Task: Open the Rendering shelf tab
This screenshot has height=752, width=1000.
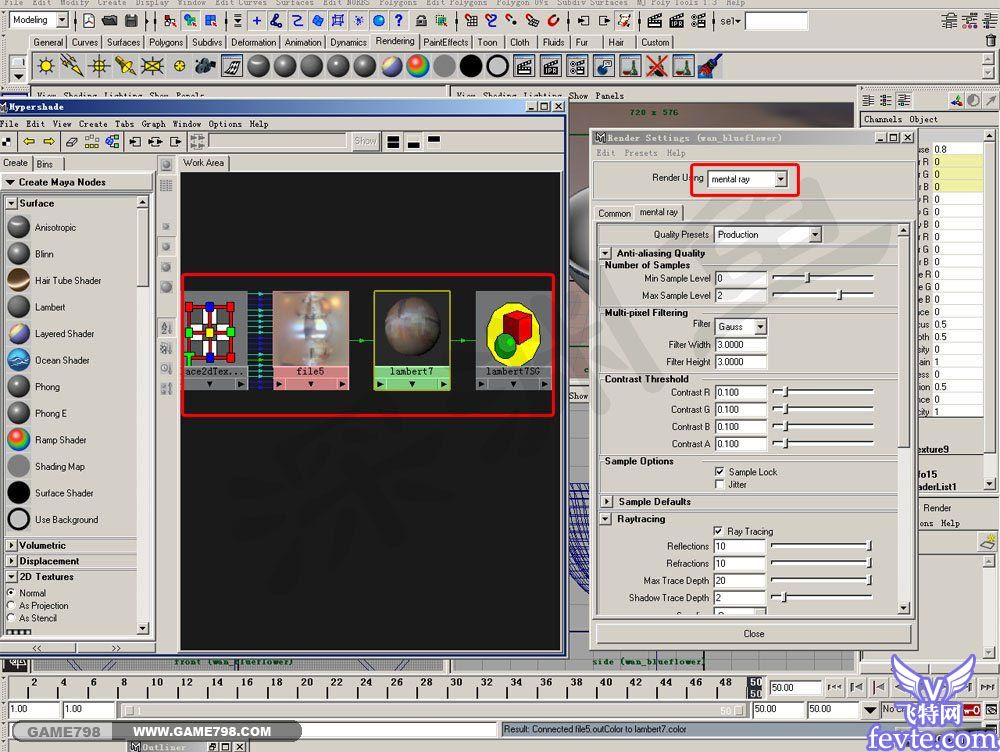Action: pyautogui.click(x=395, y=41)
